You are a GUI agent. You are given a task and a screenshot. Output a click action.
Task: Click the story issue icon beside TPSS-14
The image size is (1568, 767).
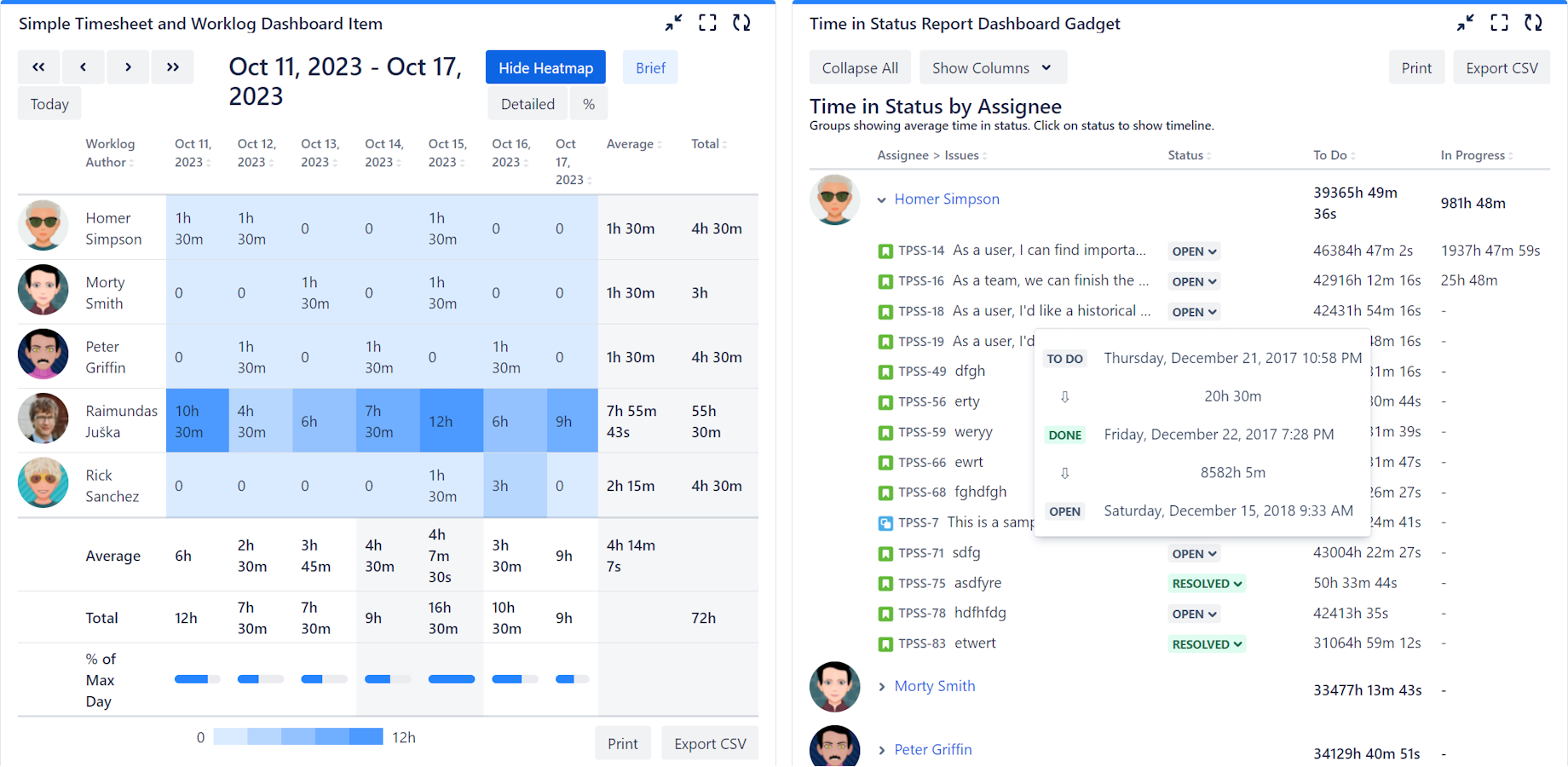tap(884, 250)
